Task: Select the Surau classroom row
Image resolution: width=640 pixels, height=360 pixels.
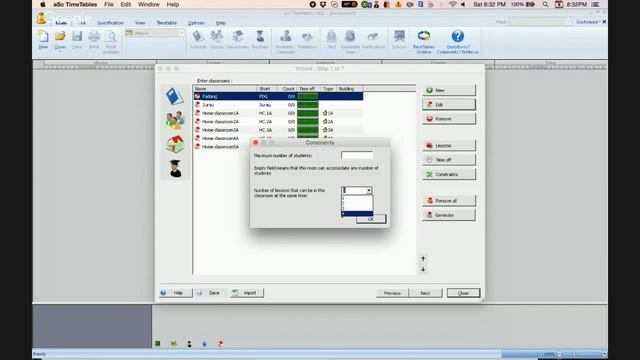Action: coord(278,105)
